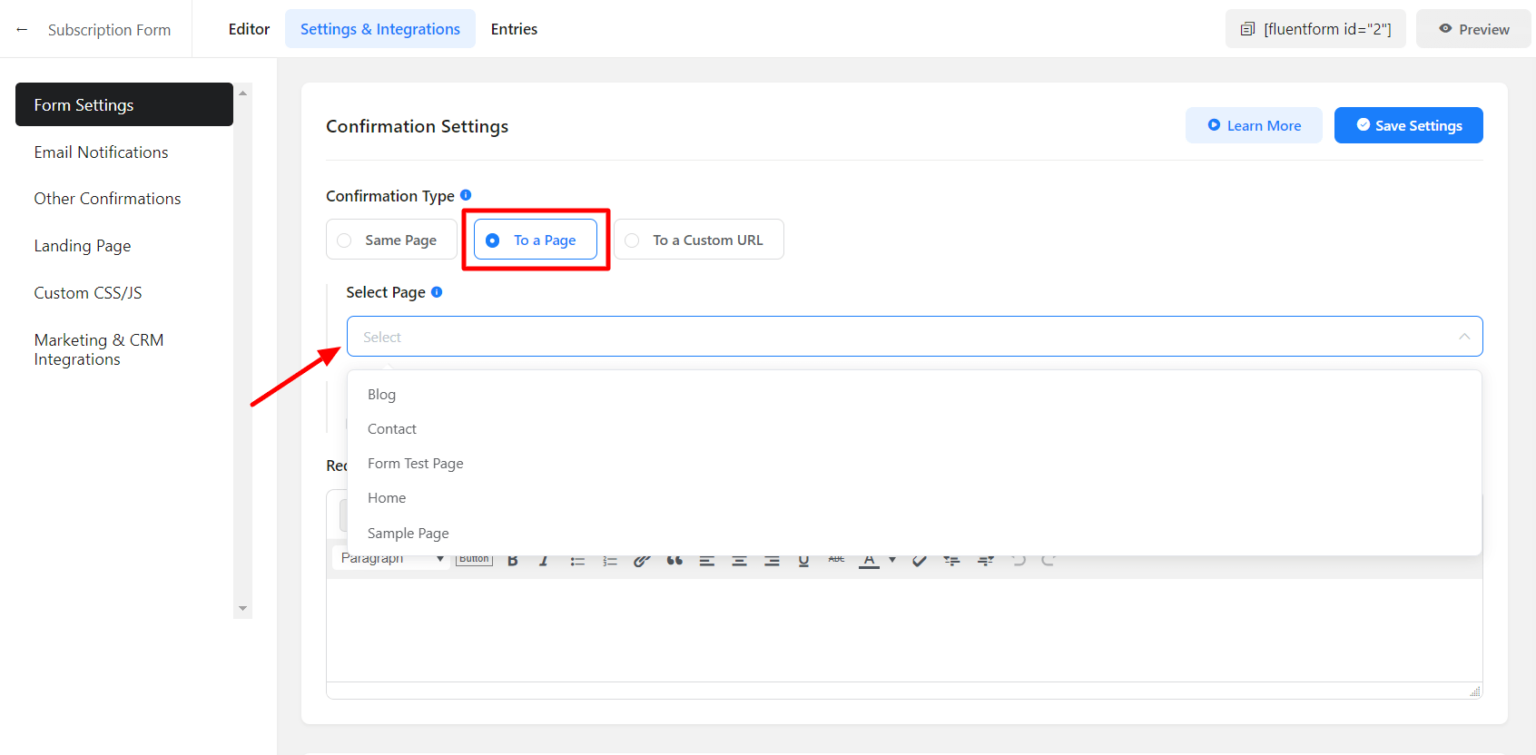Switch to the Entries tab
Image resolution: width=1536 pixels, height=755 pixels.
click(514, 29)
